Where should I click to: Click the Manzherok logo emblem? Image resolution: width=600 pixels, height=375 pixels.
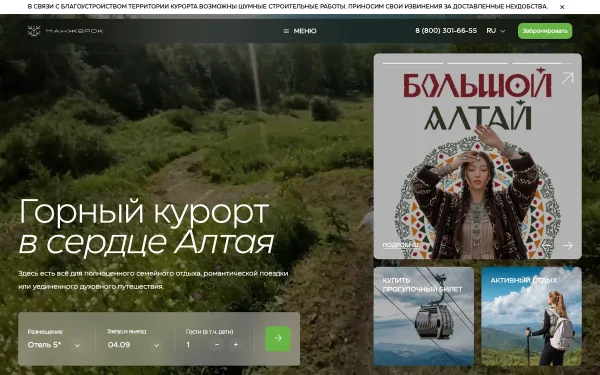coord(34,31)
